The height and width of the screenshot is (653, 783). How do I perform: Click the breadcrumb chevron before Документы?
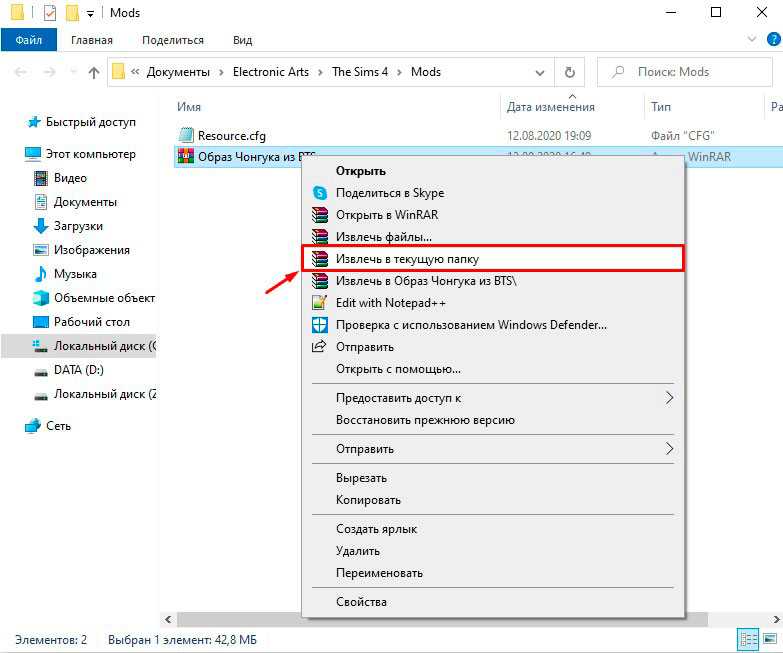coord(135,72)
